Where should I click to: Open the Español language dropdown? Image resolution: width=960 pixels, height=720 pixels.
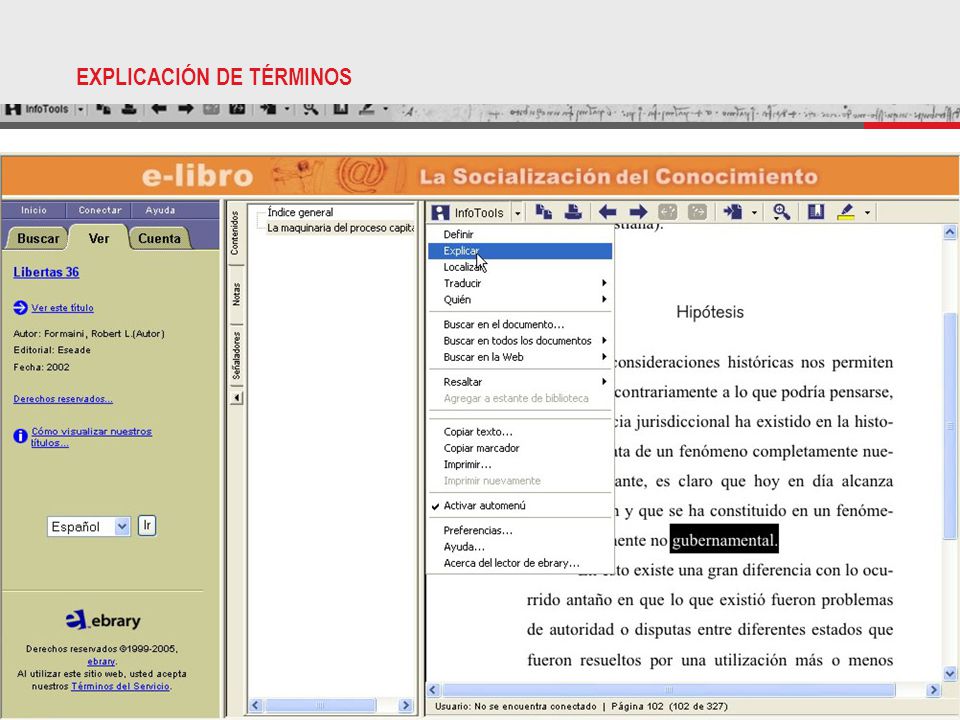point(89,527)
